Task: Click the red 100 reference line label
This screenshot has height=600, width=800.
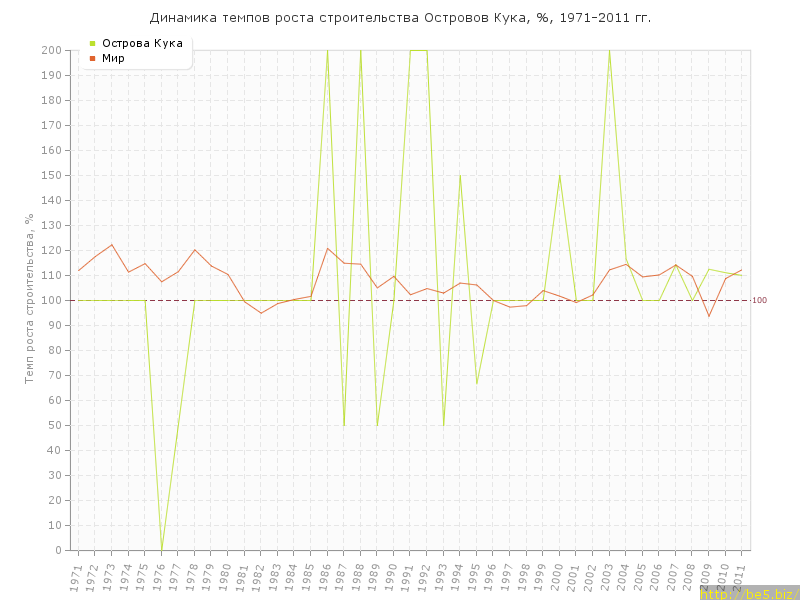Action: (x=759, y=301)
